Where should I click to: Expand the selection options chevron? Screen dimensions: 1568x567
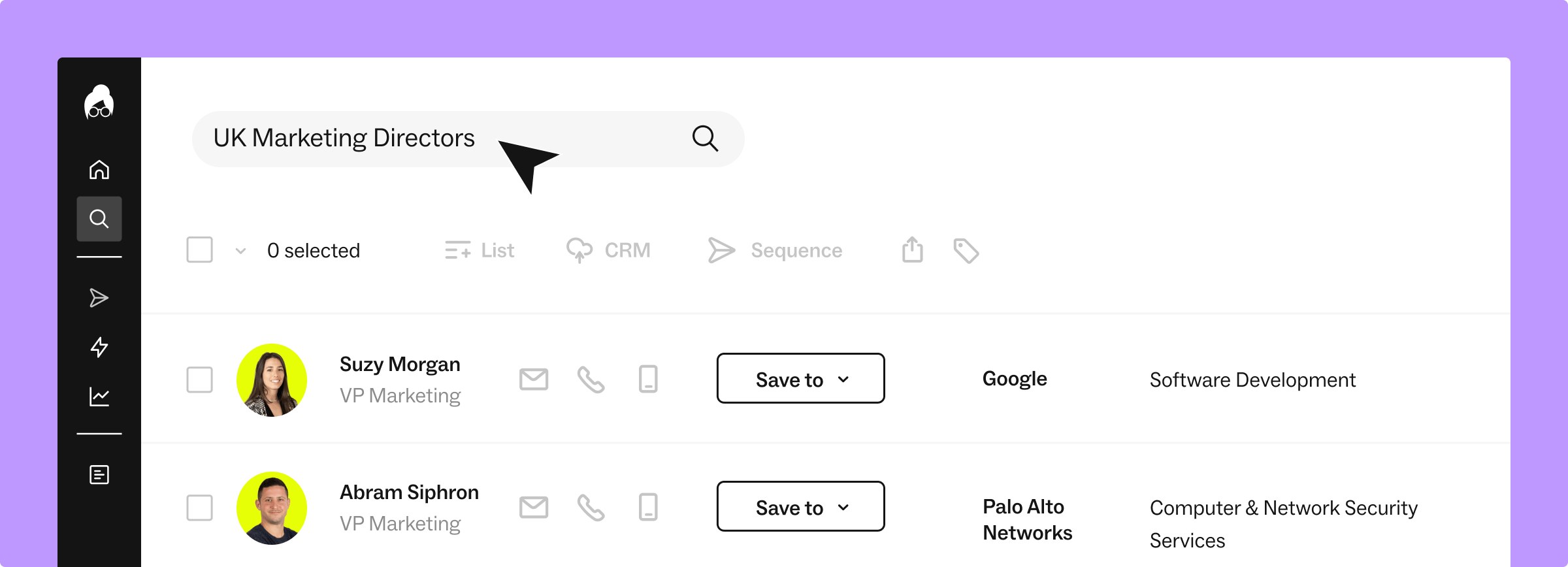[240, 251]
